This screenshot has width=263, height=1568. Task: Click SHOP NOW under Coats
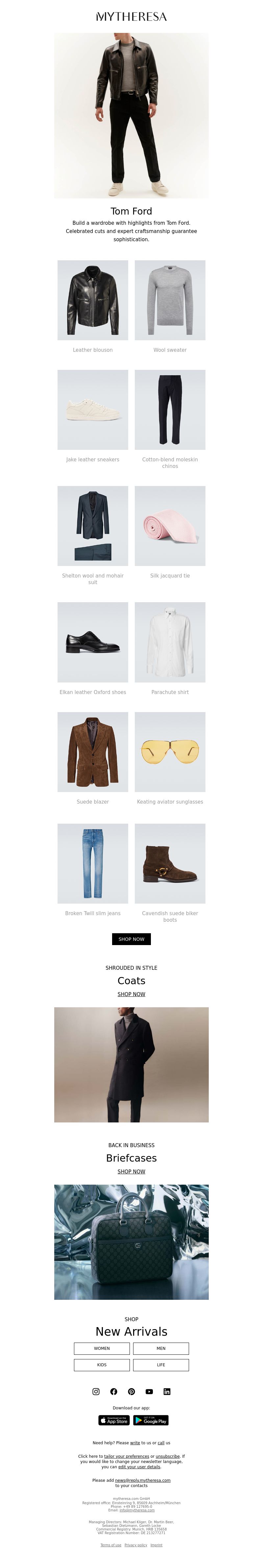tap(131, 994)
